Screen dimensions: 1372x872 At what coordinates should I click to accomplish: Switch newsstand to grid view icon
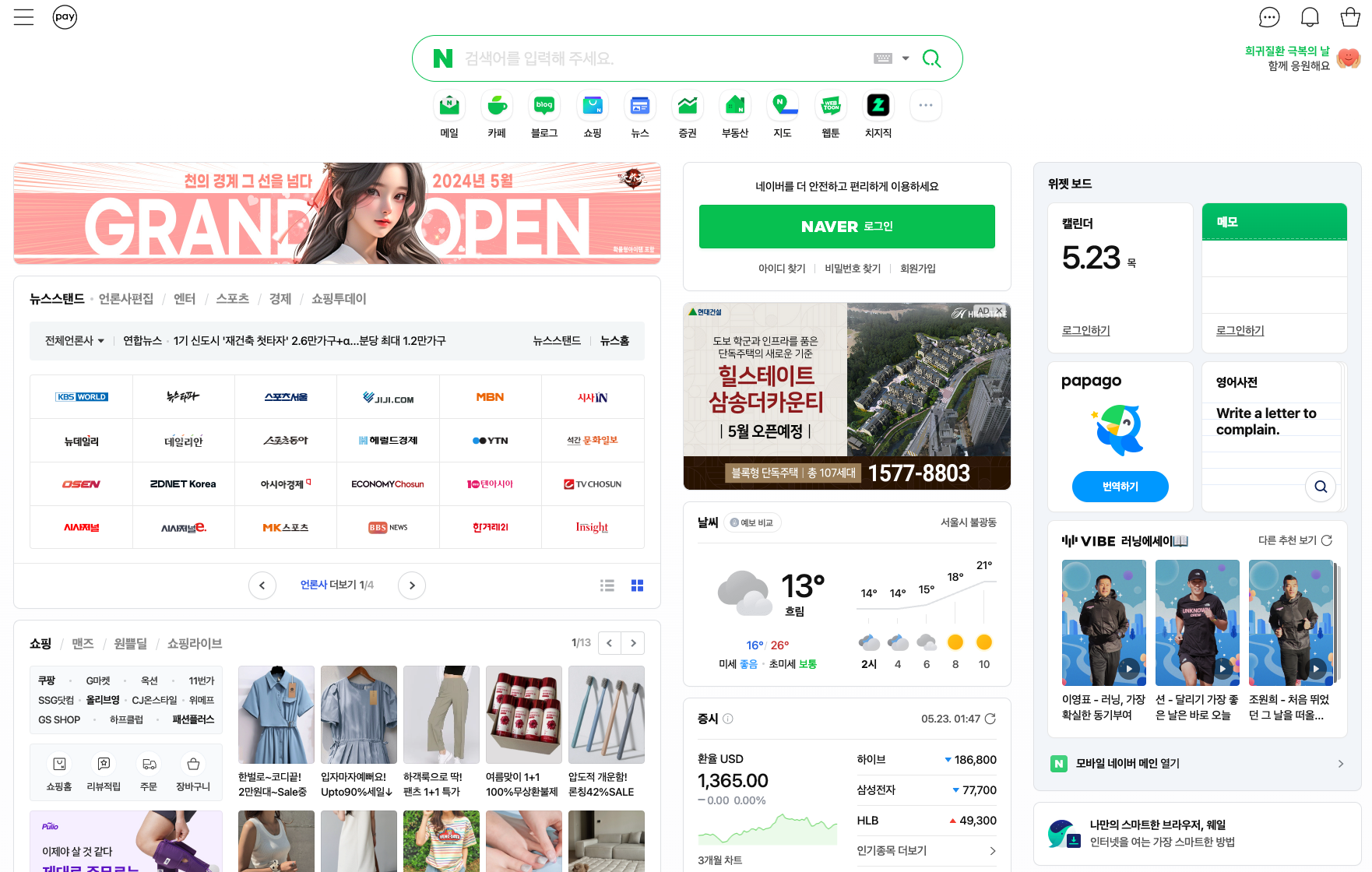[637, 585]
